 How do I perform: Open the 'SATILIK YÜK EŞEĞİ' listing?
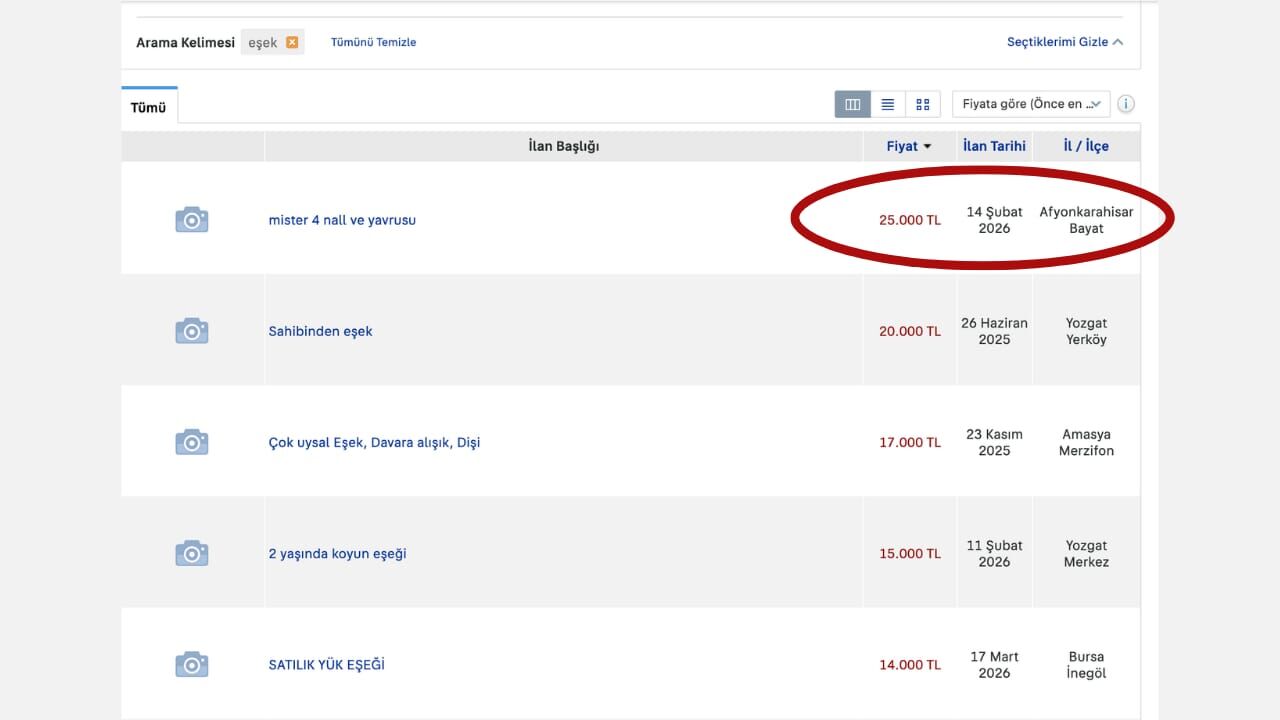[326, 665]
